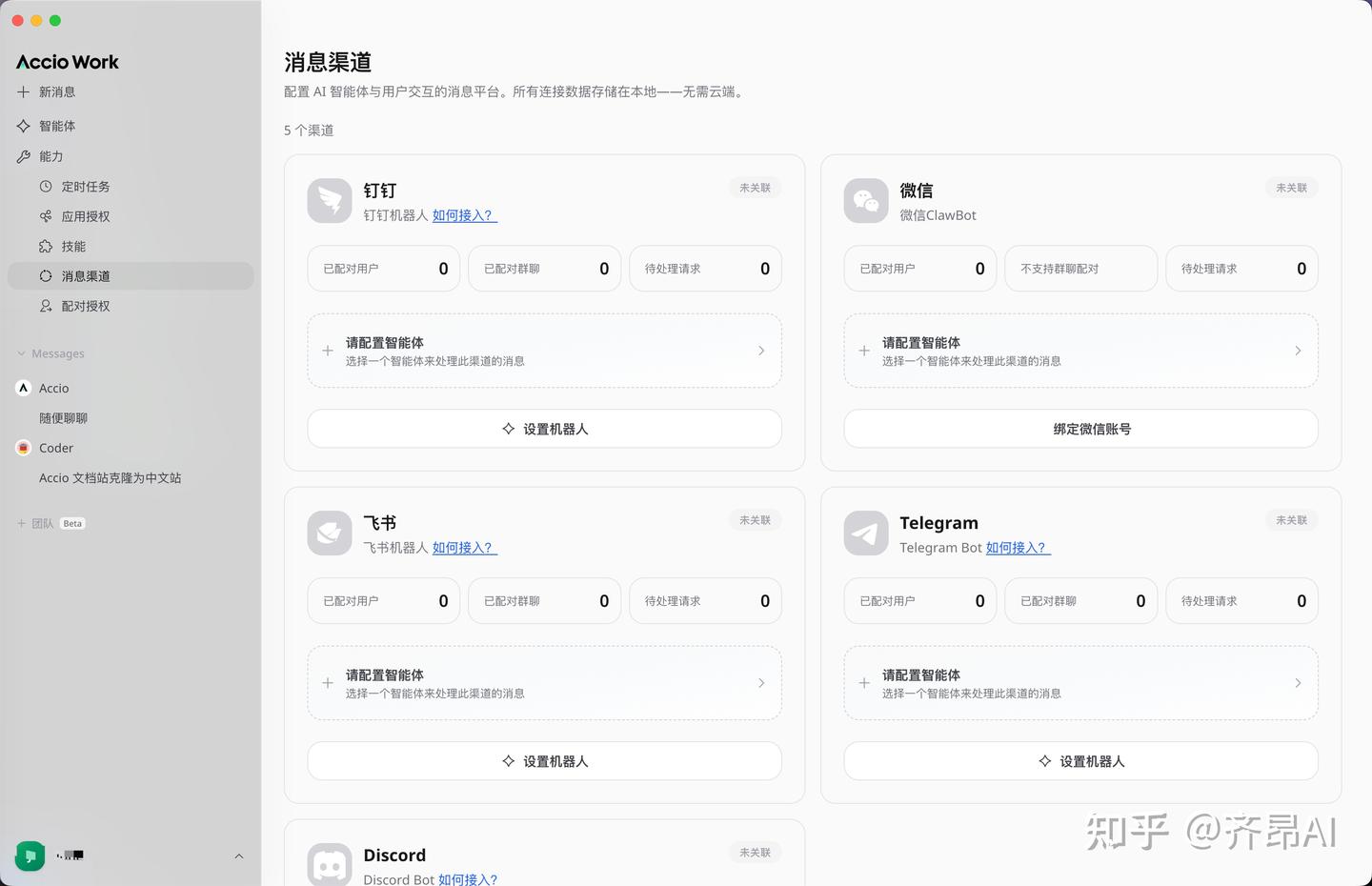This screenshot has height=886, width=1372.
Task: Open 如何接入? link for 飞书机器人
Action: (465, 548)
